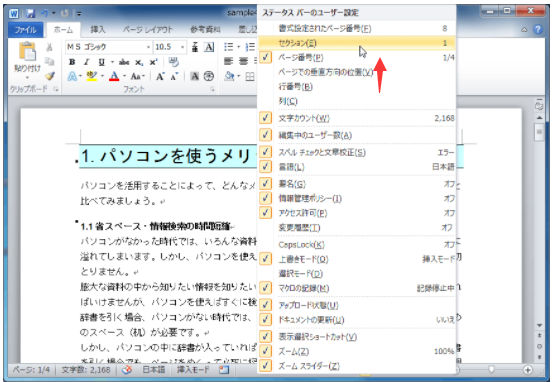Copy selection with the copy icon
This screenshot has height=382, width=552.
[x=49, y=61]
